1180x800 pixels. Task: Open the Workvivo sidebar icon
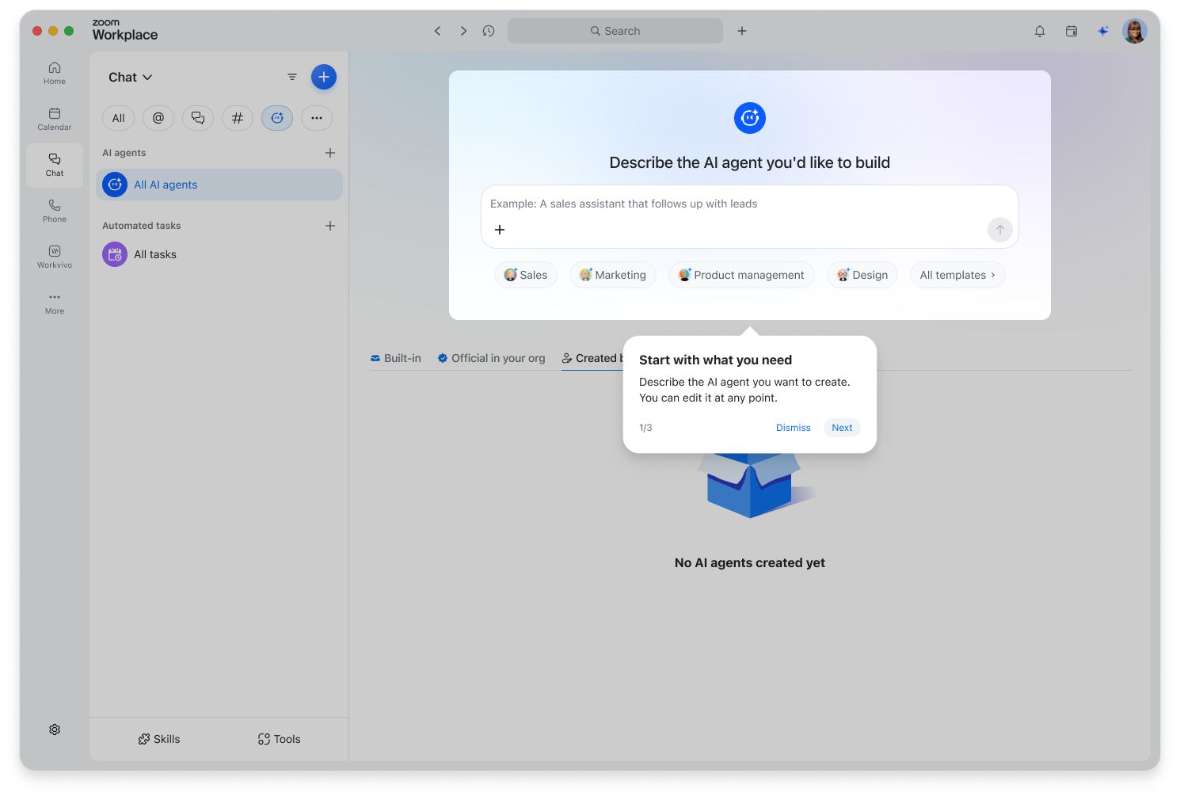[54, 257]
